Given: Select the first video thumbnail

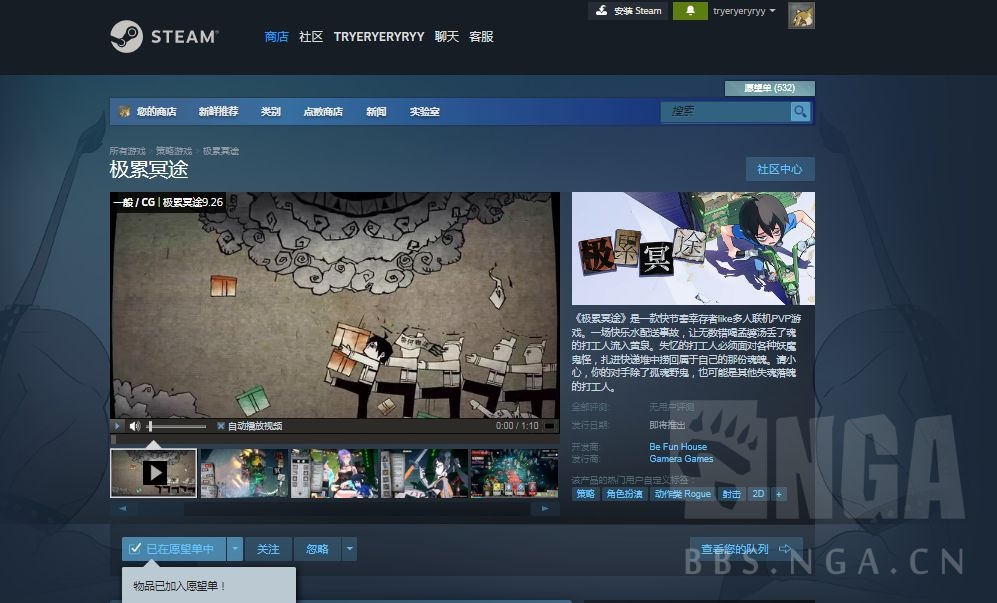Looking at the screenshot, I should tap(153, 473).
